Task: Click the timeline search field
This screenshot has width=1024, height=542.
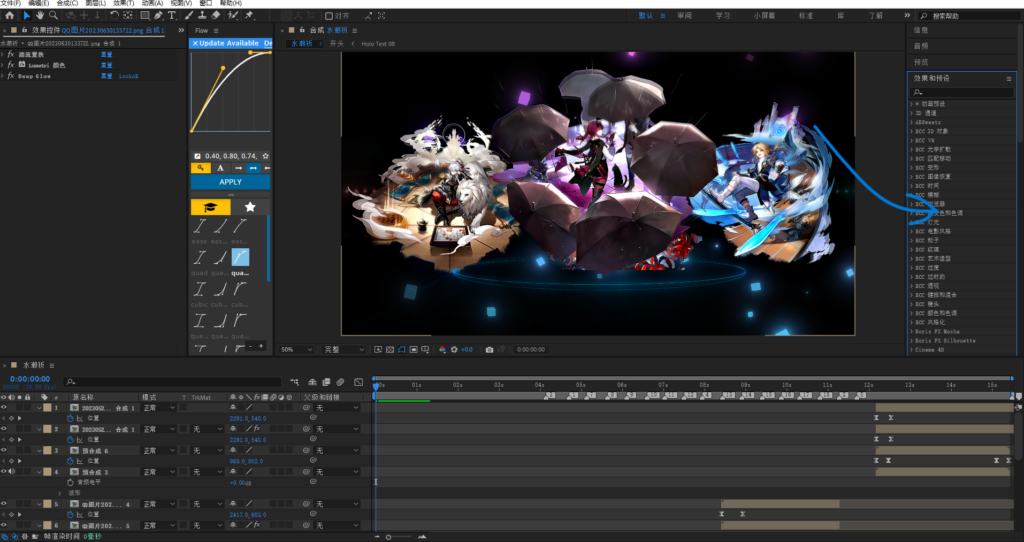Action: point(173,382)
